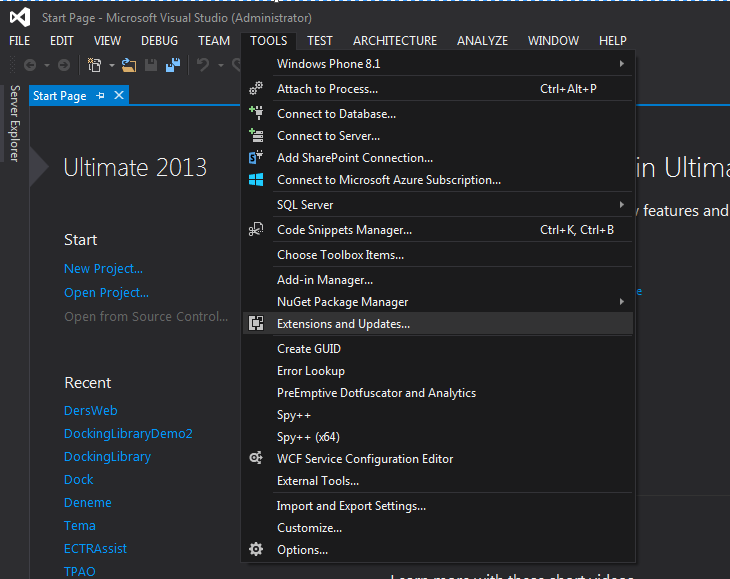Open the VIEW menu
The image size is (730, 579).
tap(107, 41)
